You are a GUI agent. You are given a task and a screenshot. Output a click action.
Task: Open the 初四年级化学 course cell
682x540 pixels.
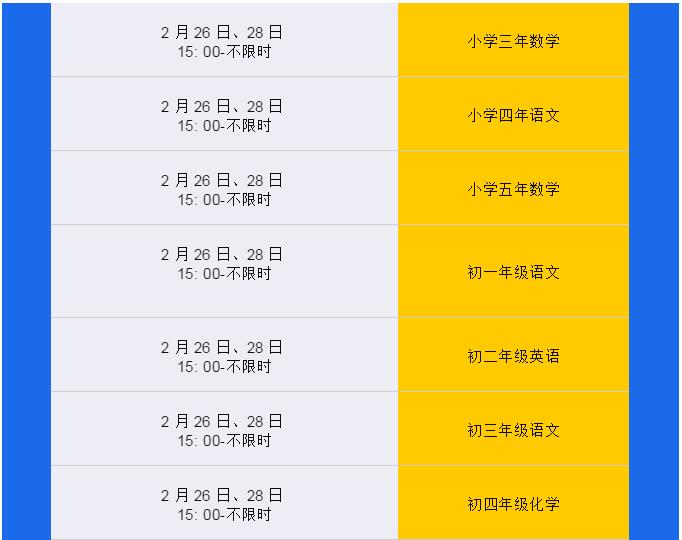click(x=513, y=504)
